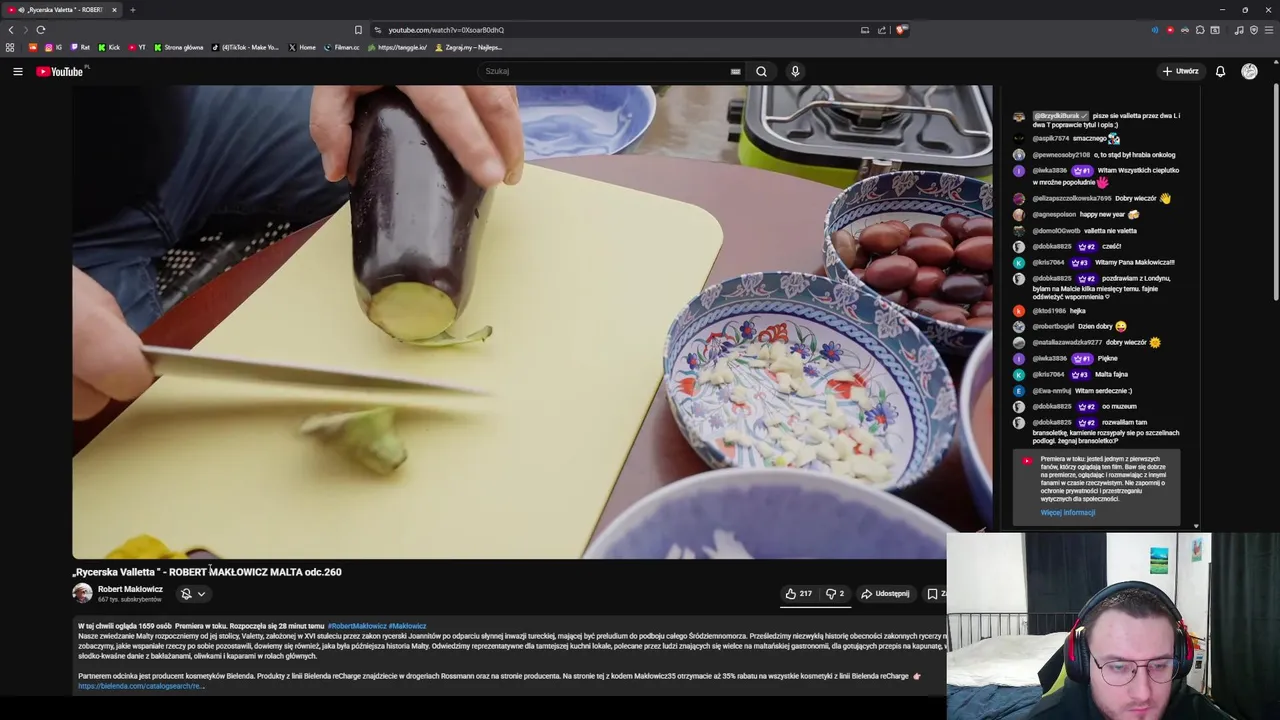Click the Utwórz create button

[1180, 71]
